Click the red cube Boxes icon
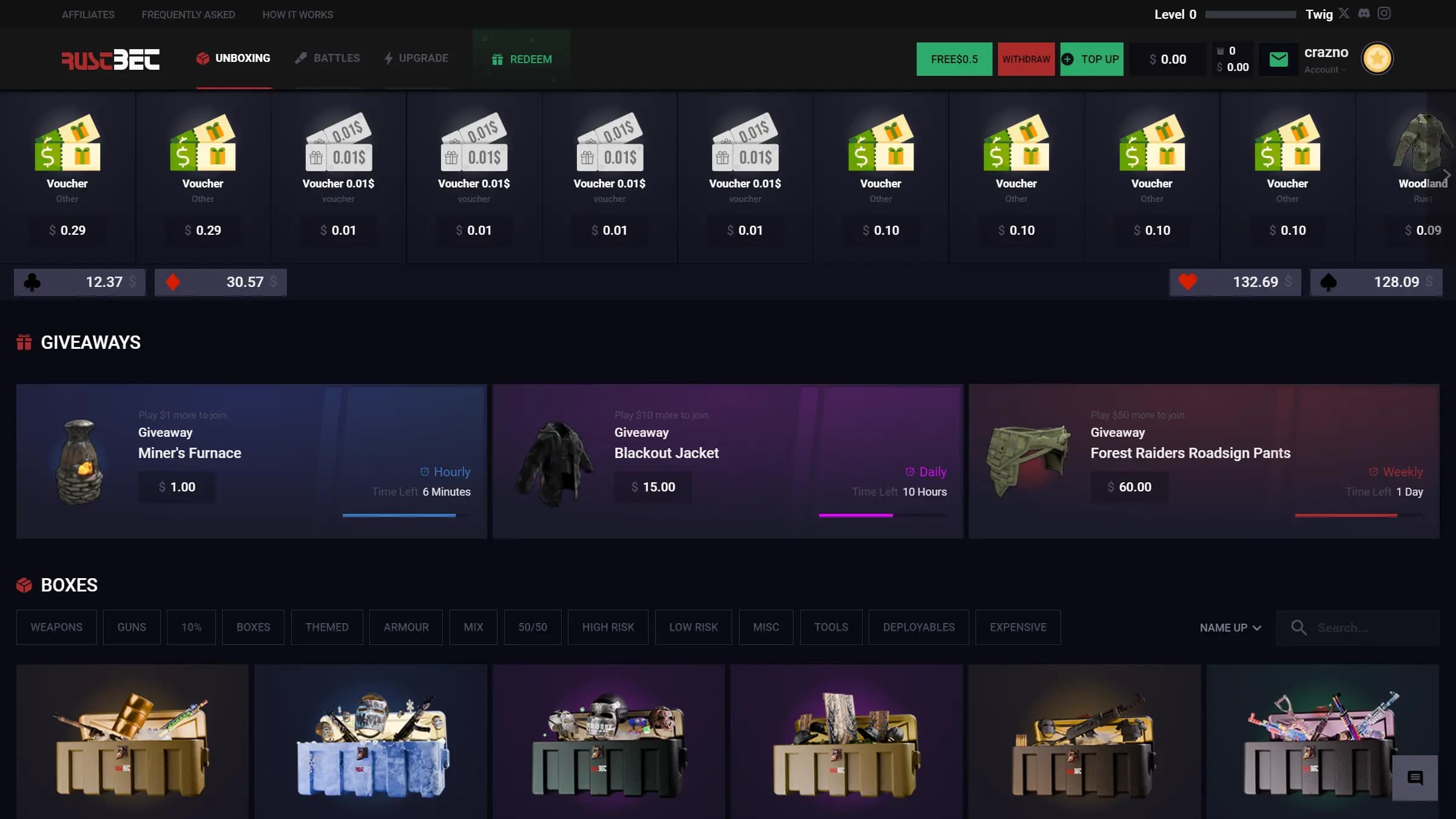1456x819 pixels. [x=24, y=585]
